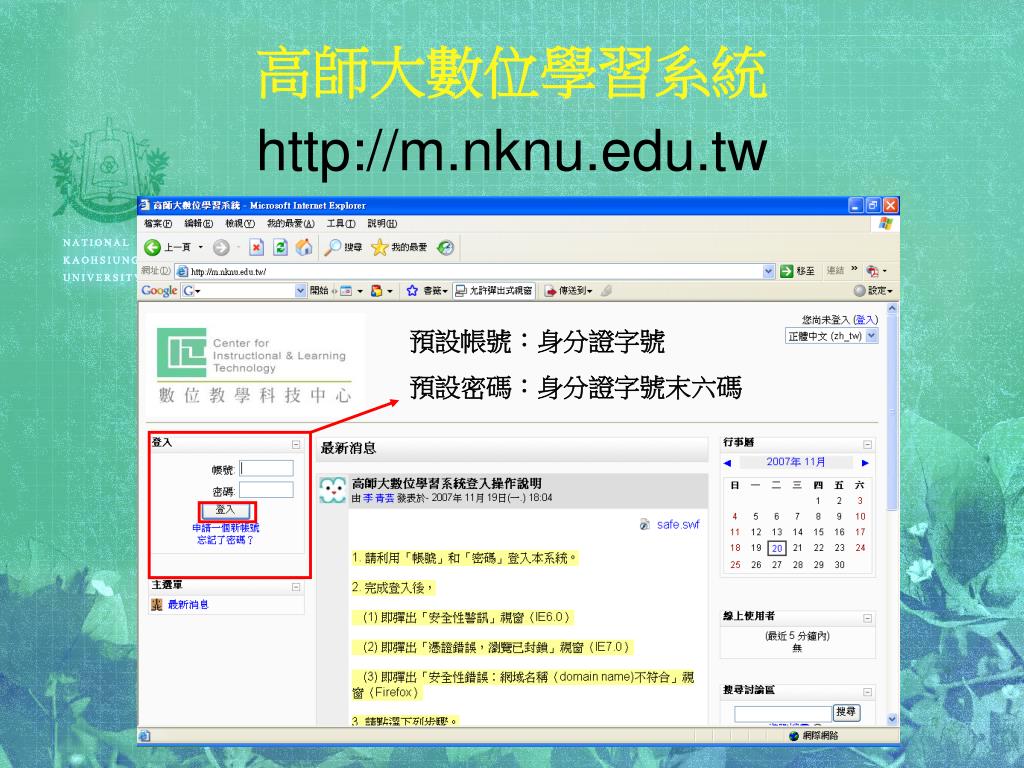This screenshot has height=768, width=1024.
Task: Collapse the 行事曆 calendar block
Action: (x=868, y=445)
